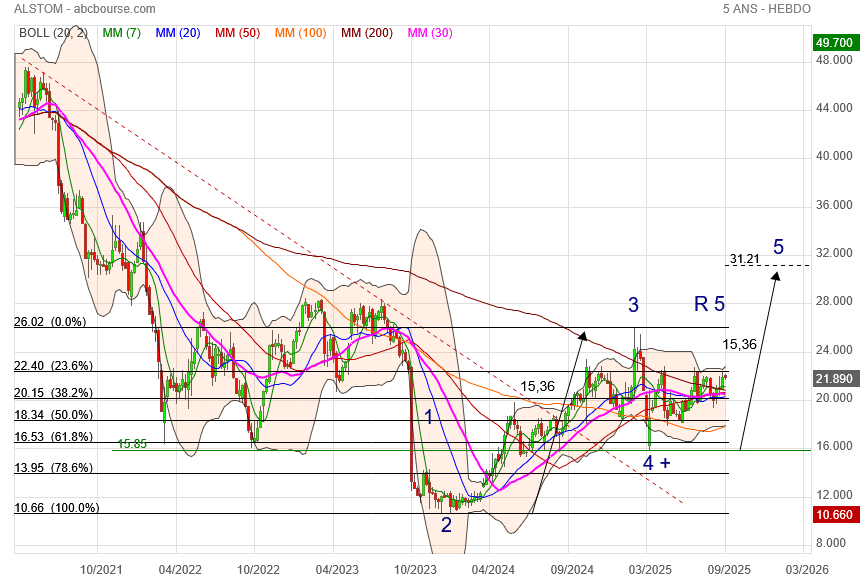Click the 32.000 price axis label
The height and width of the screenshot is (580, 860).
834,253
